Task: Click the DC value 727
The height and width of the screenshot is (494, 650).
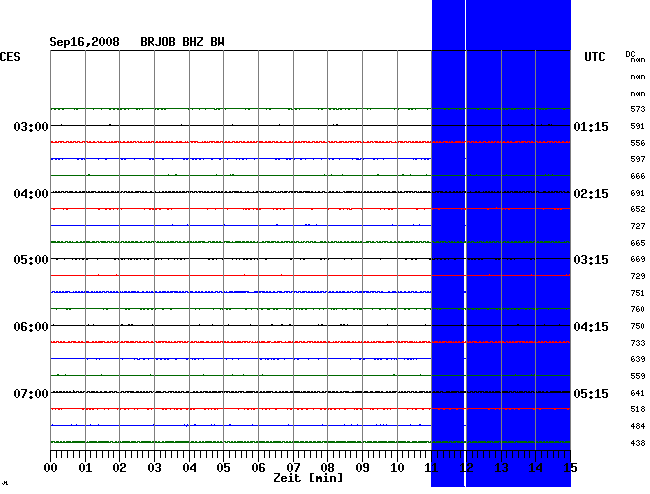Action: (638, 226)
